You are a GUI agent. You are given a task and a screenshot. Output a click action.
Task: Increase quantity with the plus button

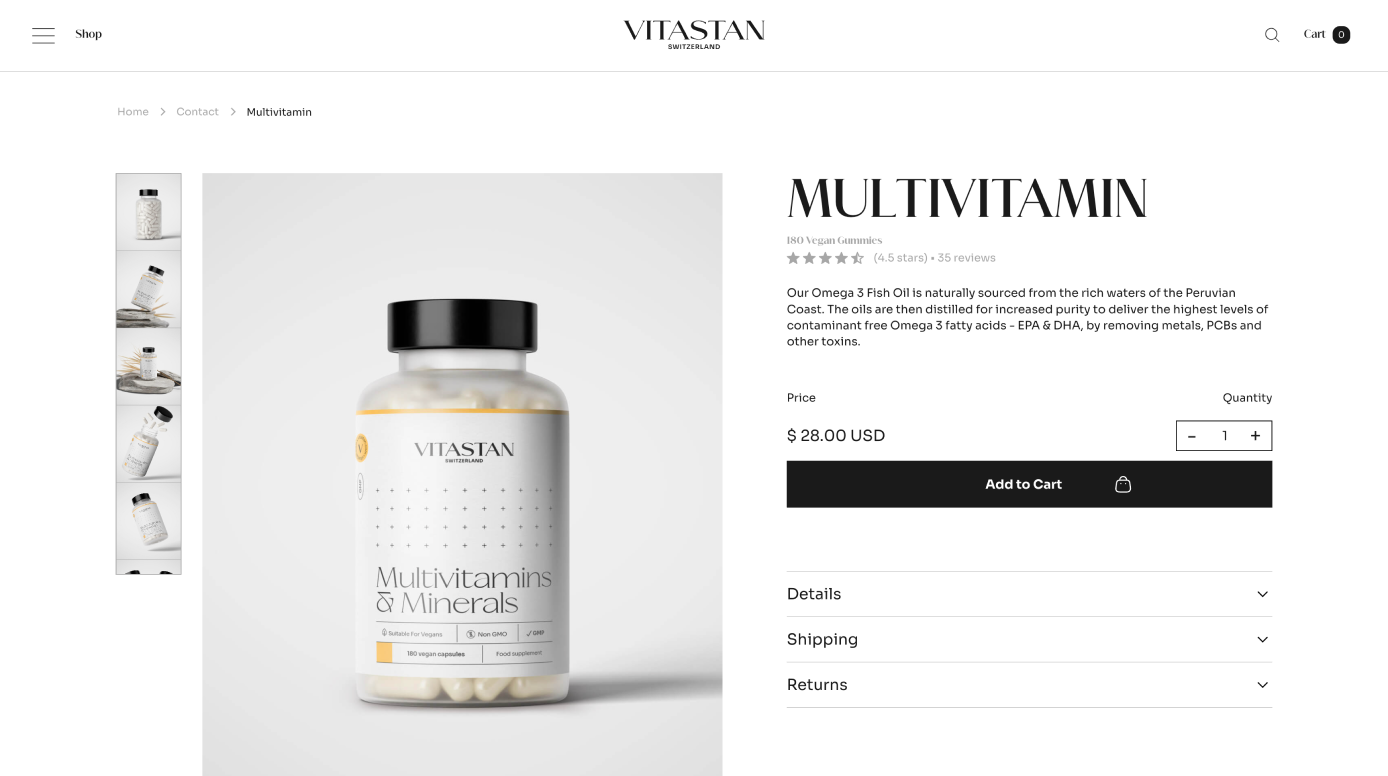[x=1255, y=436]
